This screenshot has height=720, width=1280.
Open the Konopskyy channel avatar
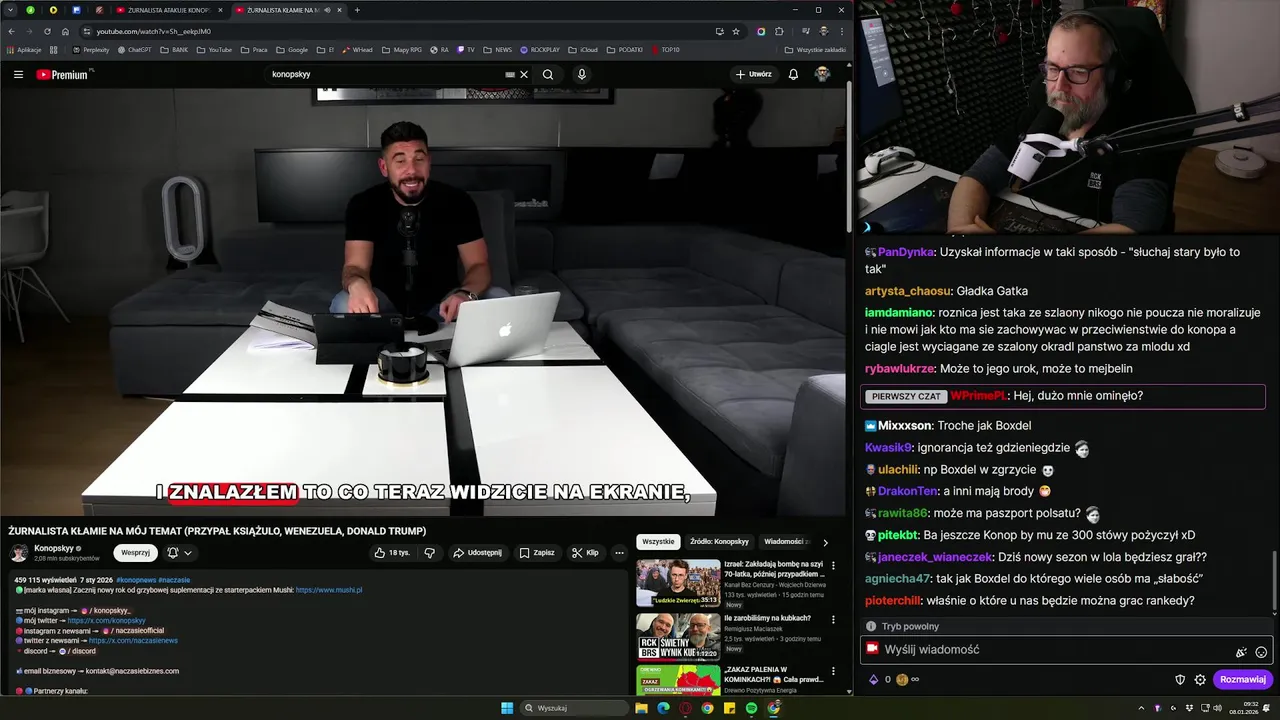[19, 553]
